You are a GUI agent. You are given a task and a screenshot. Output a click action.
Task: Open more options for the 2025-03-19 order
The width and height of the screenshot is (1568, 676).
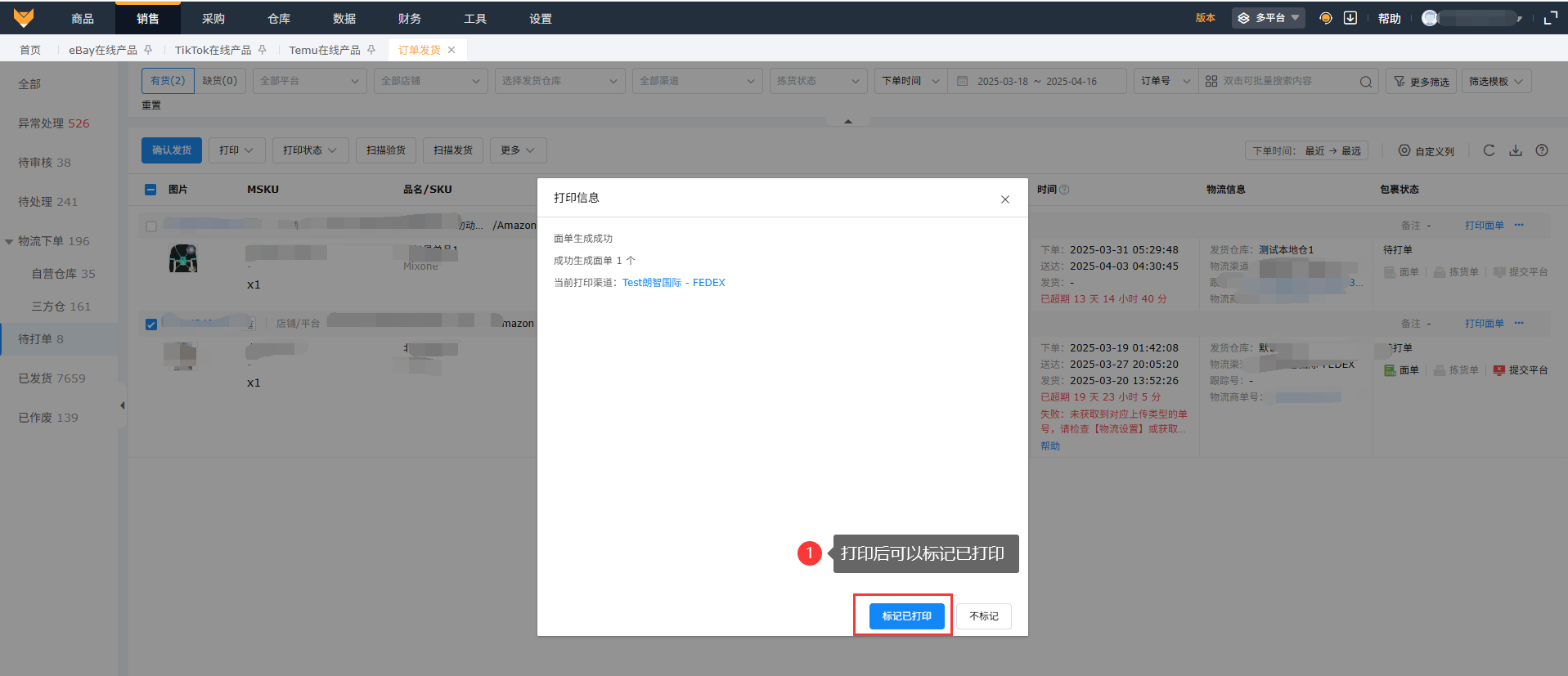point(1519,323)
